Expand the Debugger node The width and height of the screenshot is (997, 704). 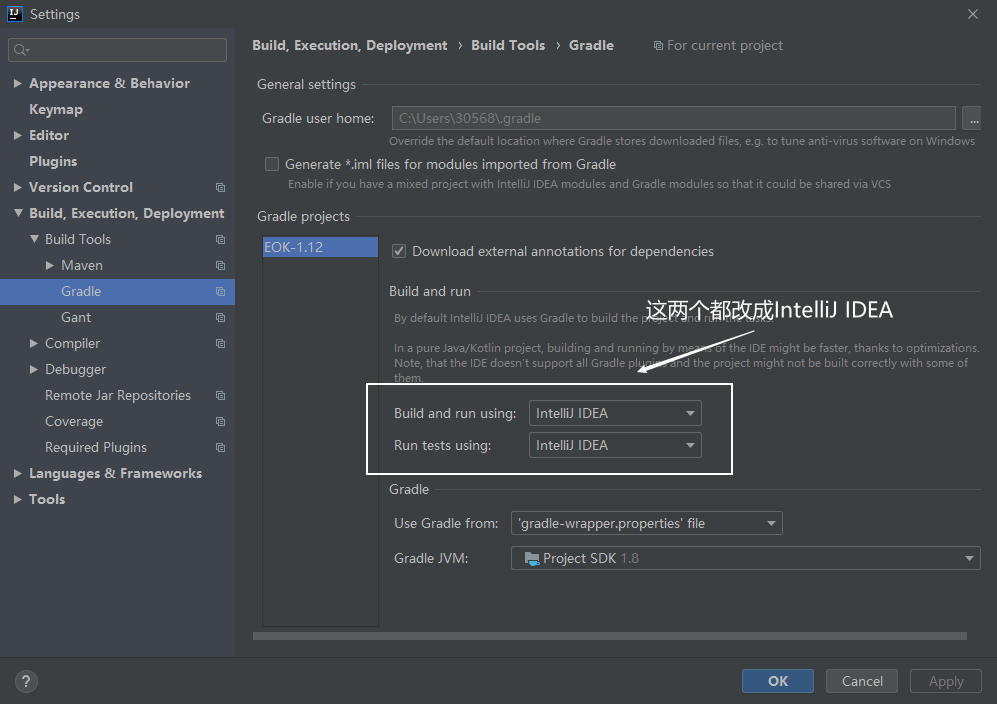click(34, 370)
